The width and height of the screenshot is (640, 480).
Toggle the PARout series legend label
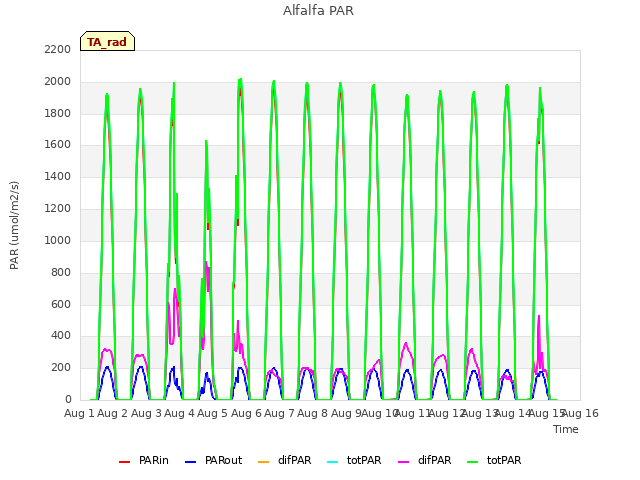point(223,460)
